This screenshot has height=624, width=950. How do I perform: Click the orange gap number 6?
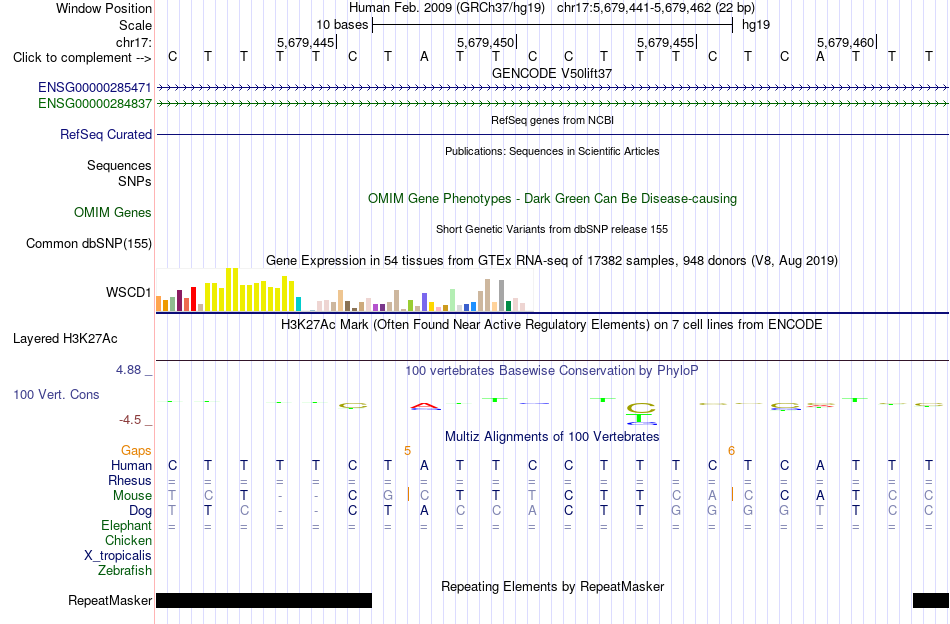coord(731,451)
